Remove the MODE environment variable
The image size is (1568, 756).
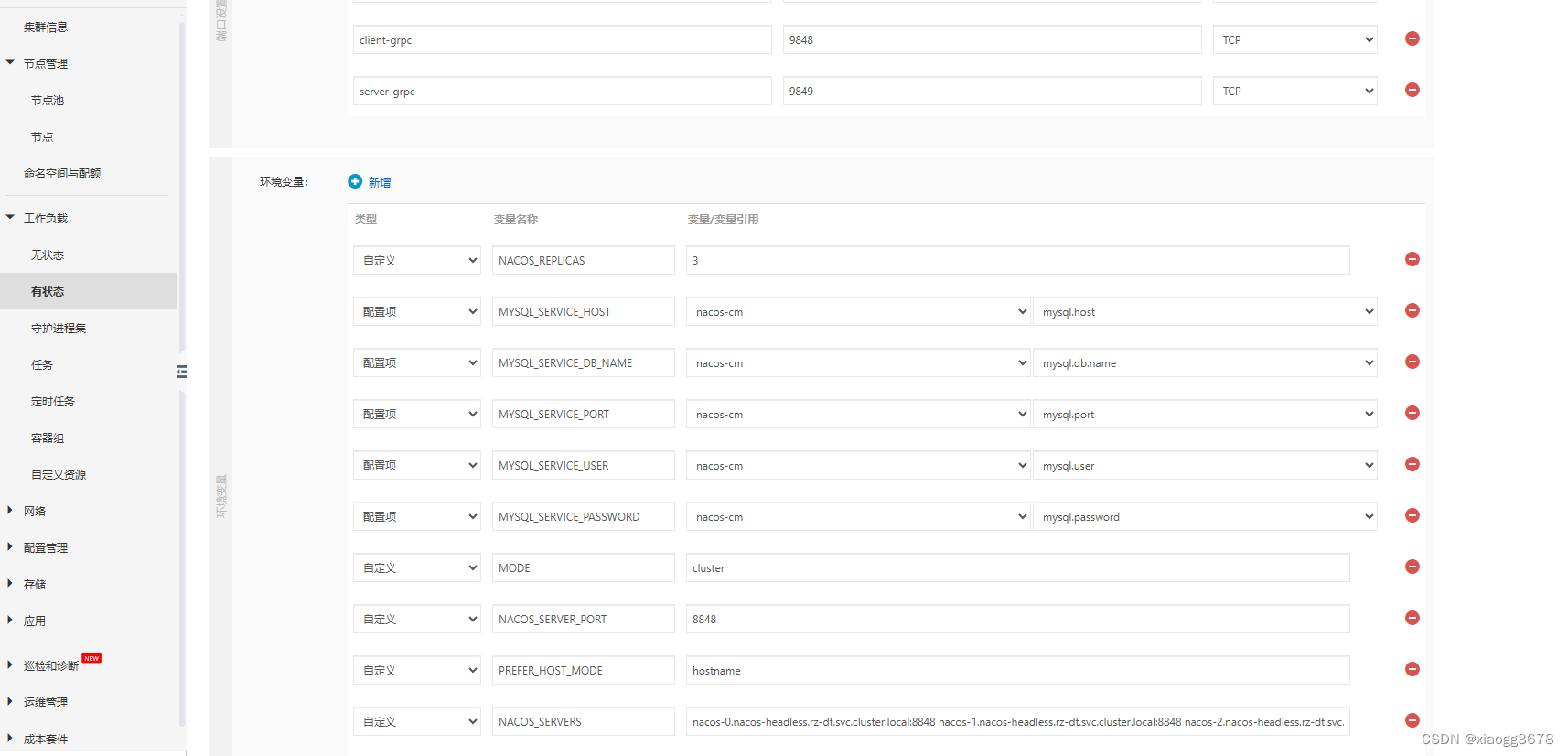pyautogui.click(x=1412, y=567)
